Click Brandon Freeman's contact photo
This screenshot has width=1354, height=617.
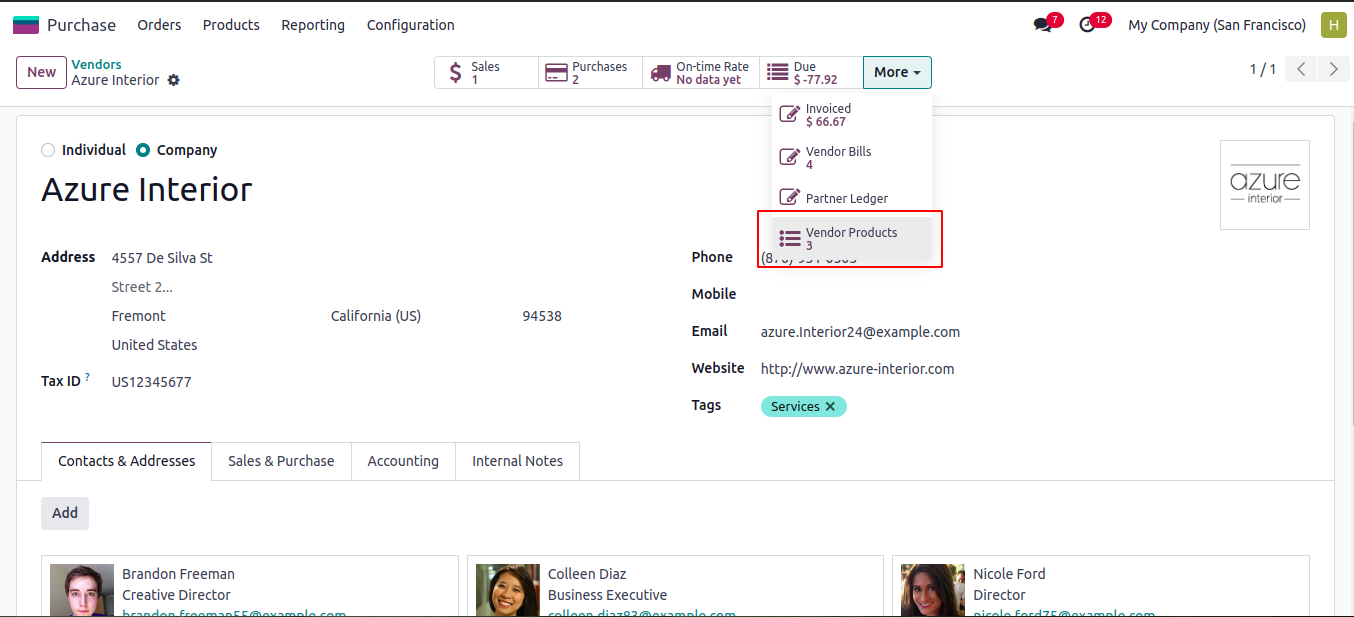pyautogui.click(x=82, y=590)
